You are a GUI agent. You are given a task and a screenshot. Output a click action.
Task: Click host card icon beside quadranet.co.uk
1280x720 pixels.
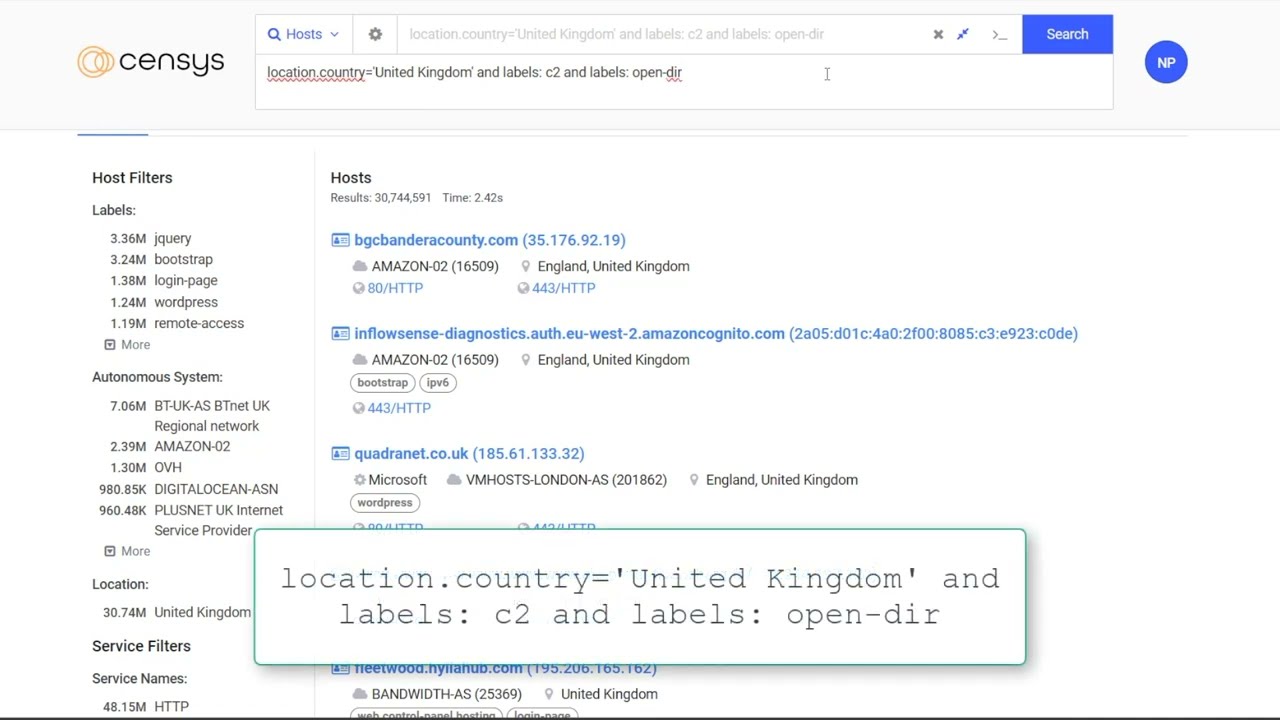point(340,454)
